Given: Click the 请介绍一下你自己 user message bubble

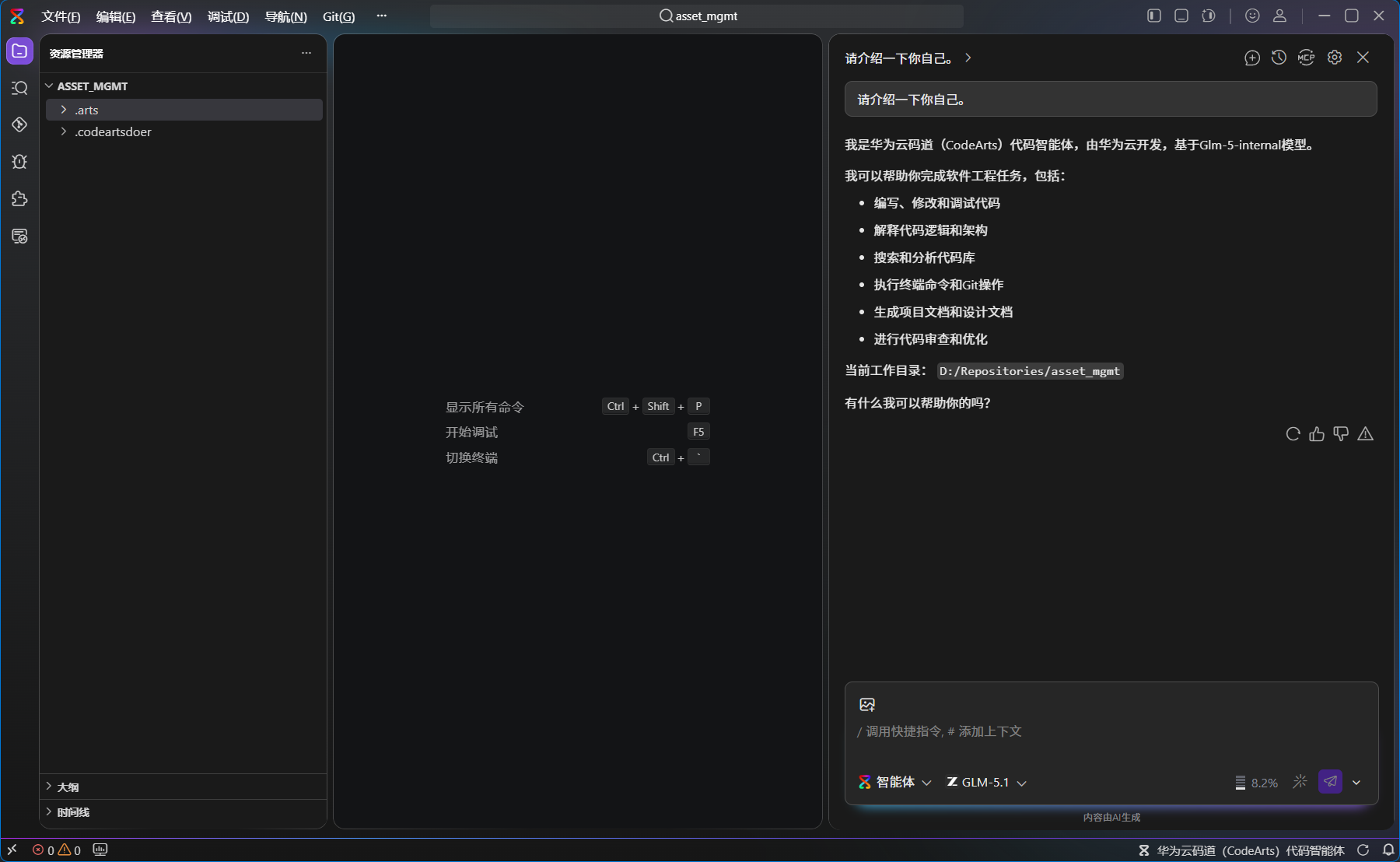Looking at the screenshot, I should [1111, 99].
